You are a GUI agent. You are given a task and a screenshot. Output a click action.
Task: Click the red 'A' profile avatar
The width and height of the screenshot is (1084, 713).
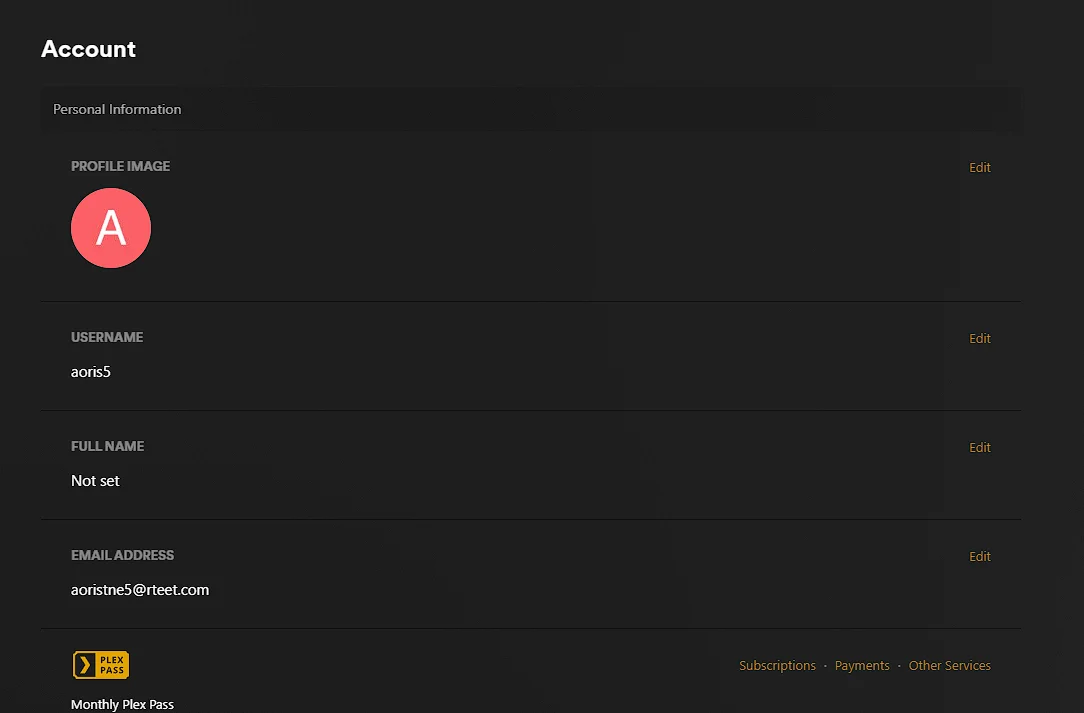pyautogui.click(x=111, y=228)
